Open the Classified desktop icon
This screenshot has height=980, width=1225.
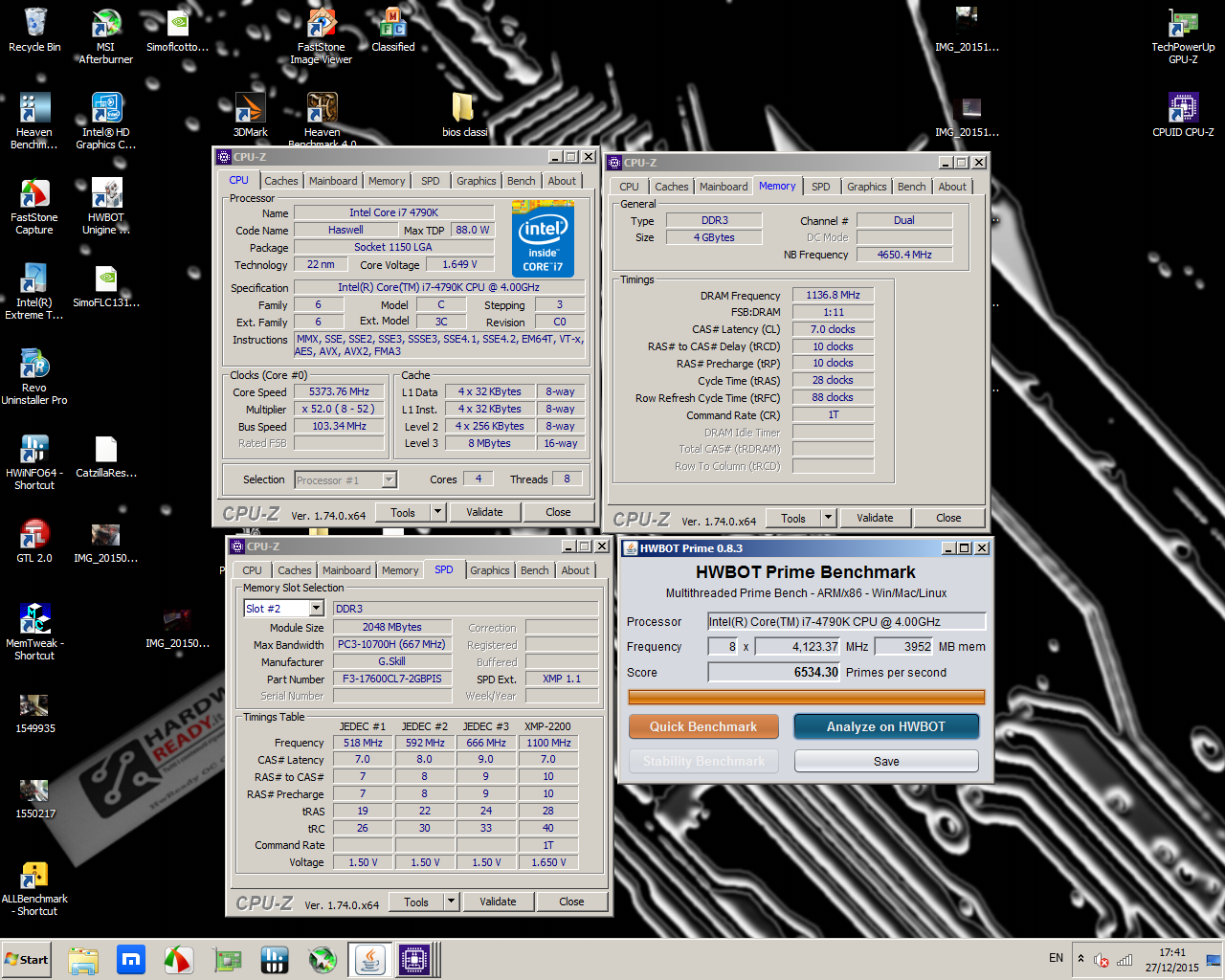(x=392, y=31)
